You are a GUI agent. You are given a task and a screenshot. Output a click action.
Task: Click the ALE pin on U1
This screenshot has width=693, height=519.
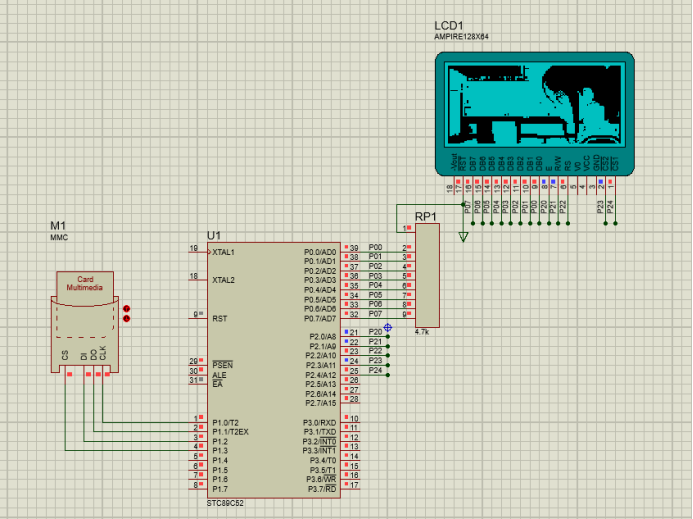[x=219, y=374]
